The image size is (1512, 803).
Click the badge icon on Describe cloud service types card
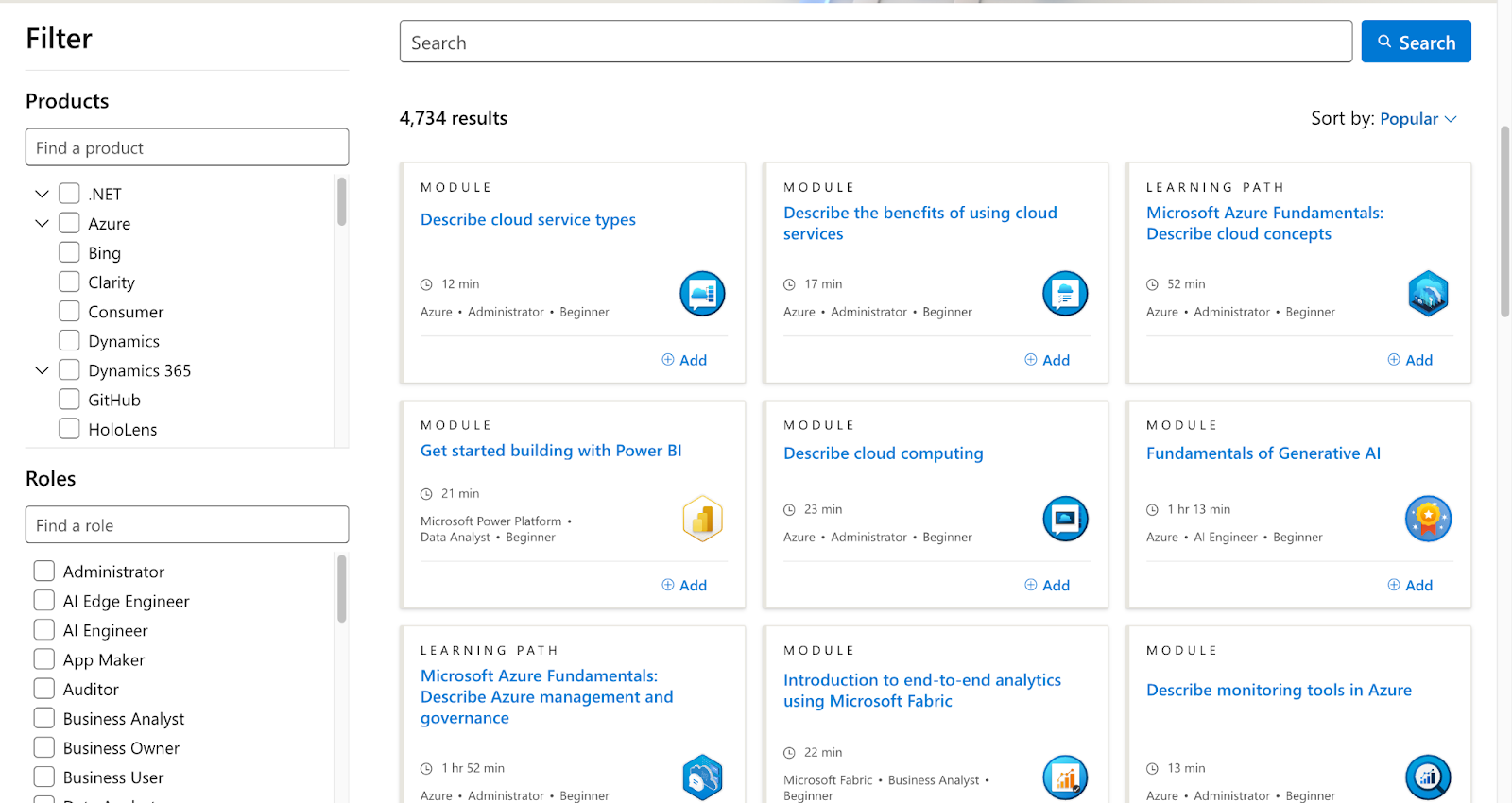coord(702,294)
